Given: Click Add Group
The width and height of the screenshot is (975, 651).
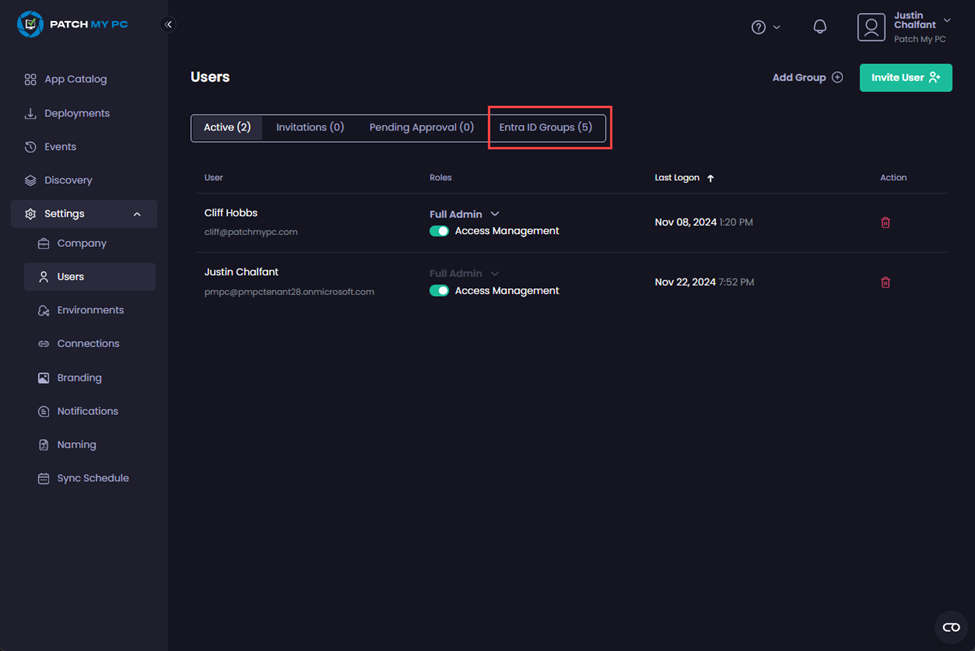Looking at the screenshot, I should (x=806, y=77).
